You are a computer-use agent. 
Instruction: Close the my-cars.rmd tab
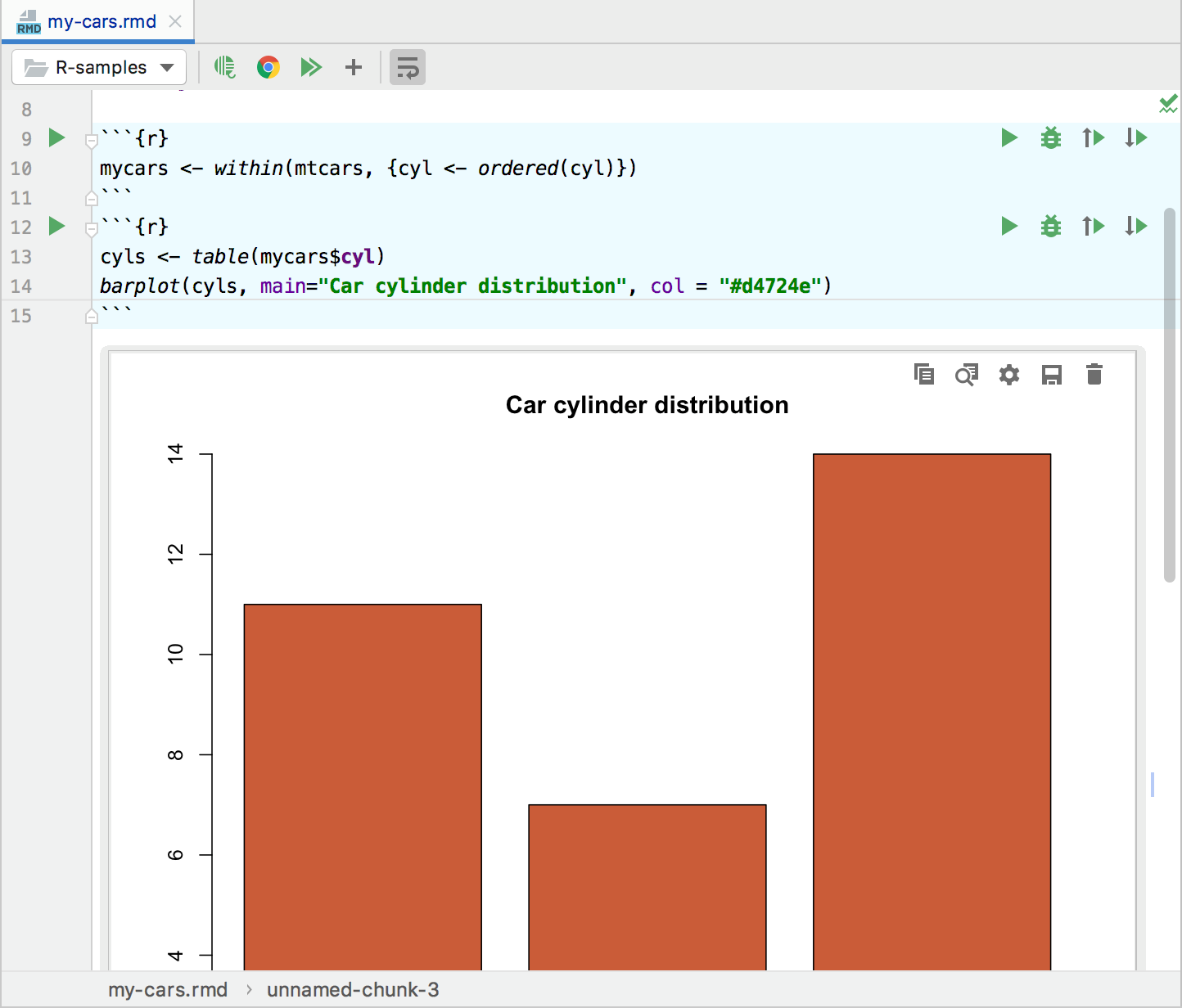pyautogui.click(x=175, y=22)
